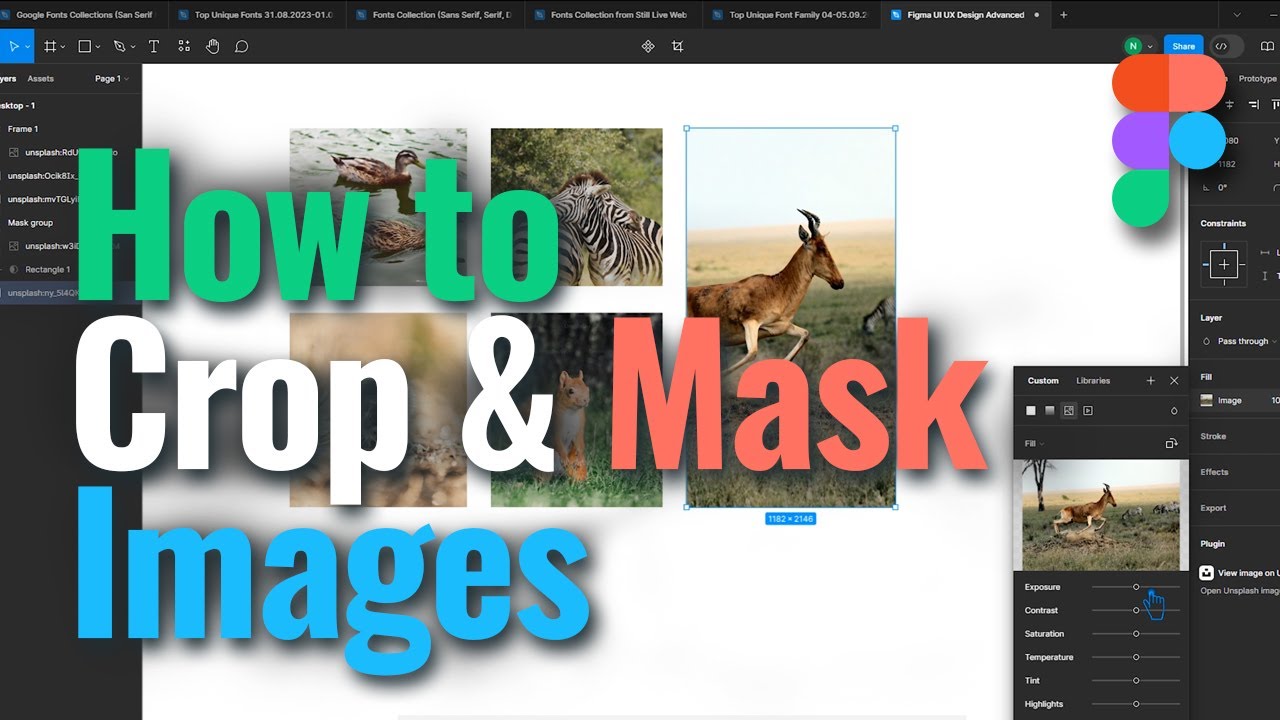Open the Page 1 dropdown
Viewport: 1280px width, 720px height.
click(112, 78)
